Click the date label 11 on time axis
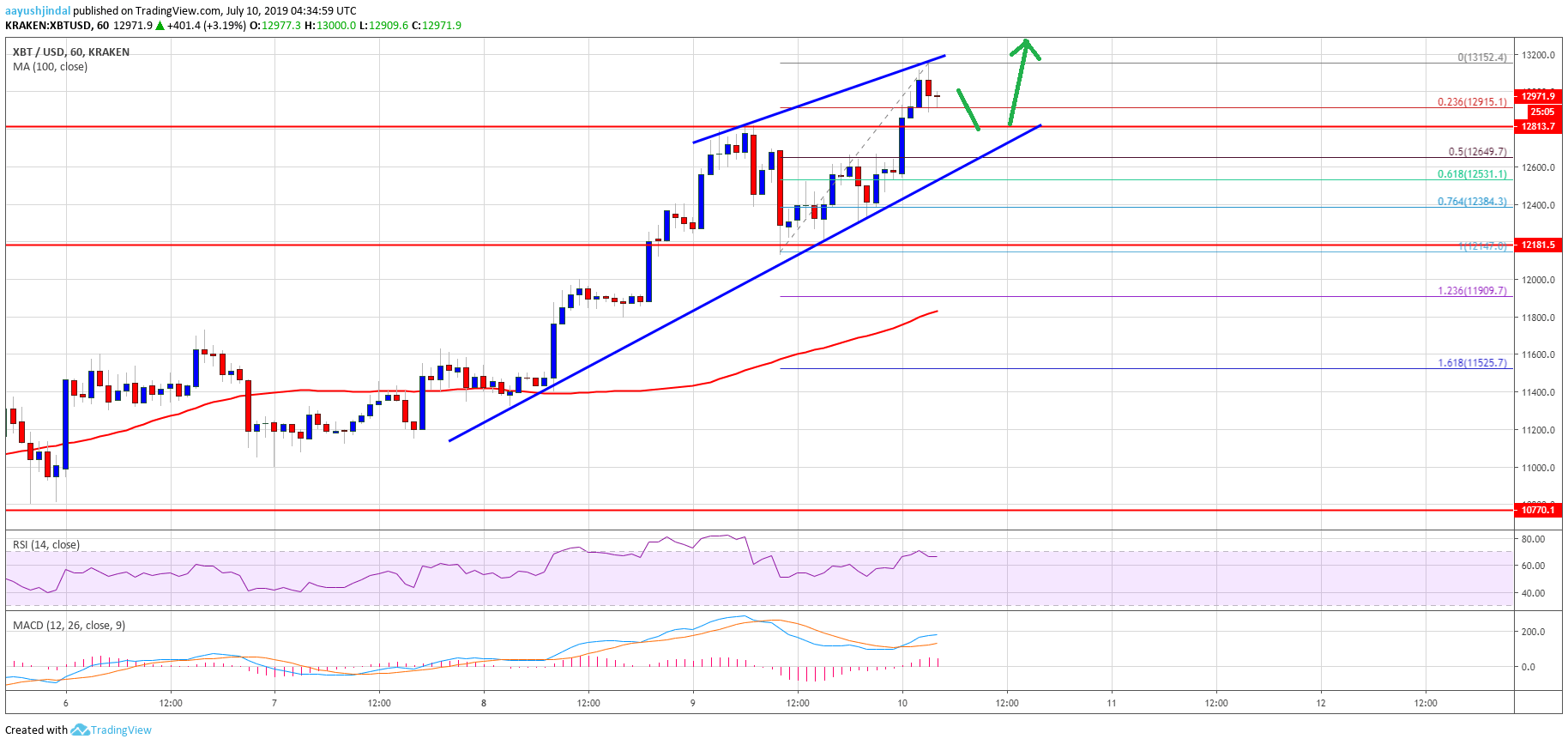This screenshot has height=745, width=1568. pyautogui.click(x=1112, y=703)
